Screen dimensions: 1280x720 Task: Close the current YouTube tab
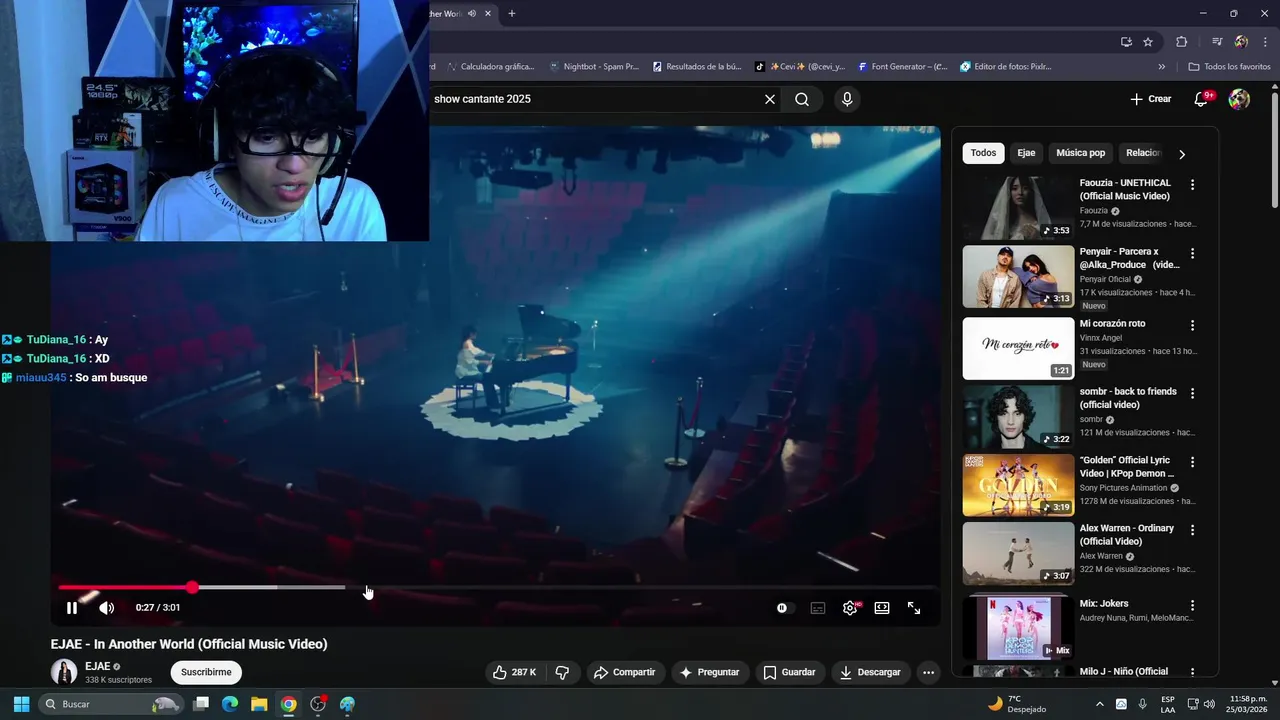pyautogui.click(x=488, y=14)
